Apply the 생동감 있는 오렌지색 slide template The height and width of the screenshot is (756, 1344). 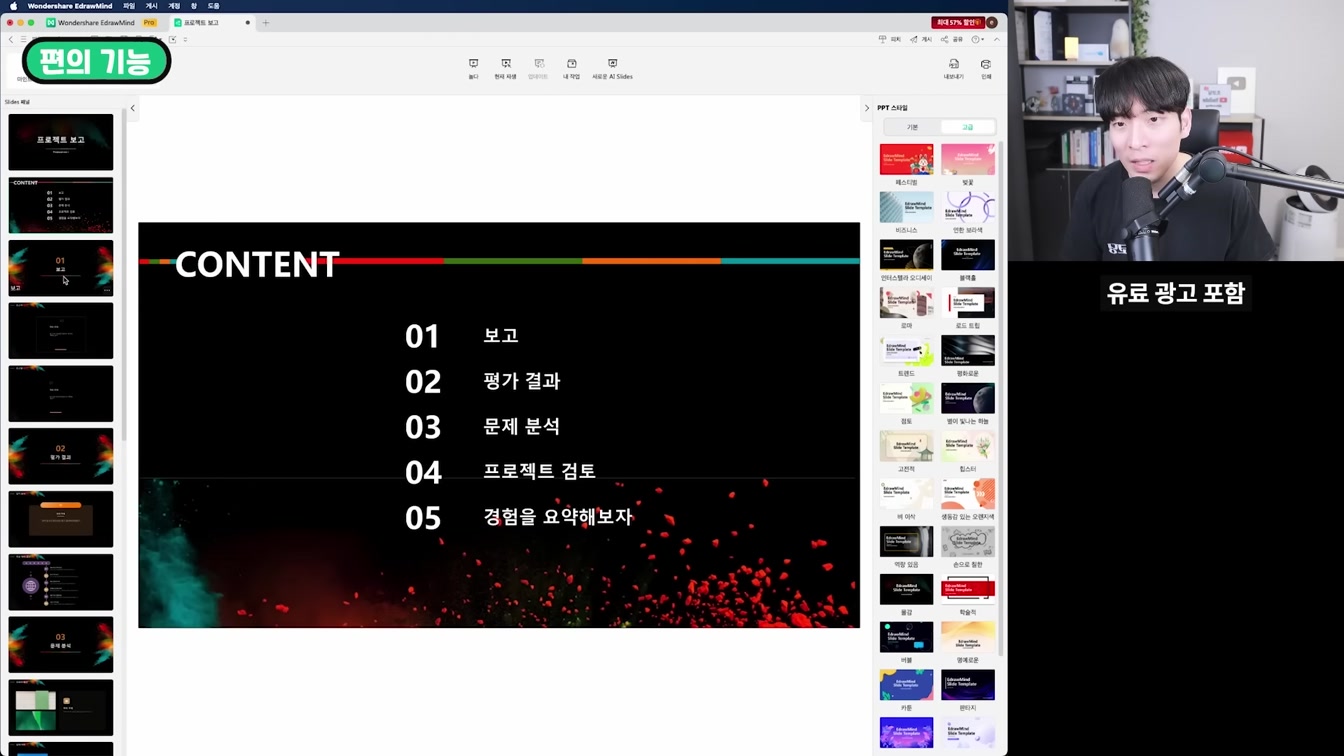(968, 494)
